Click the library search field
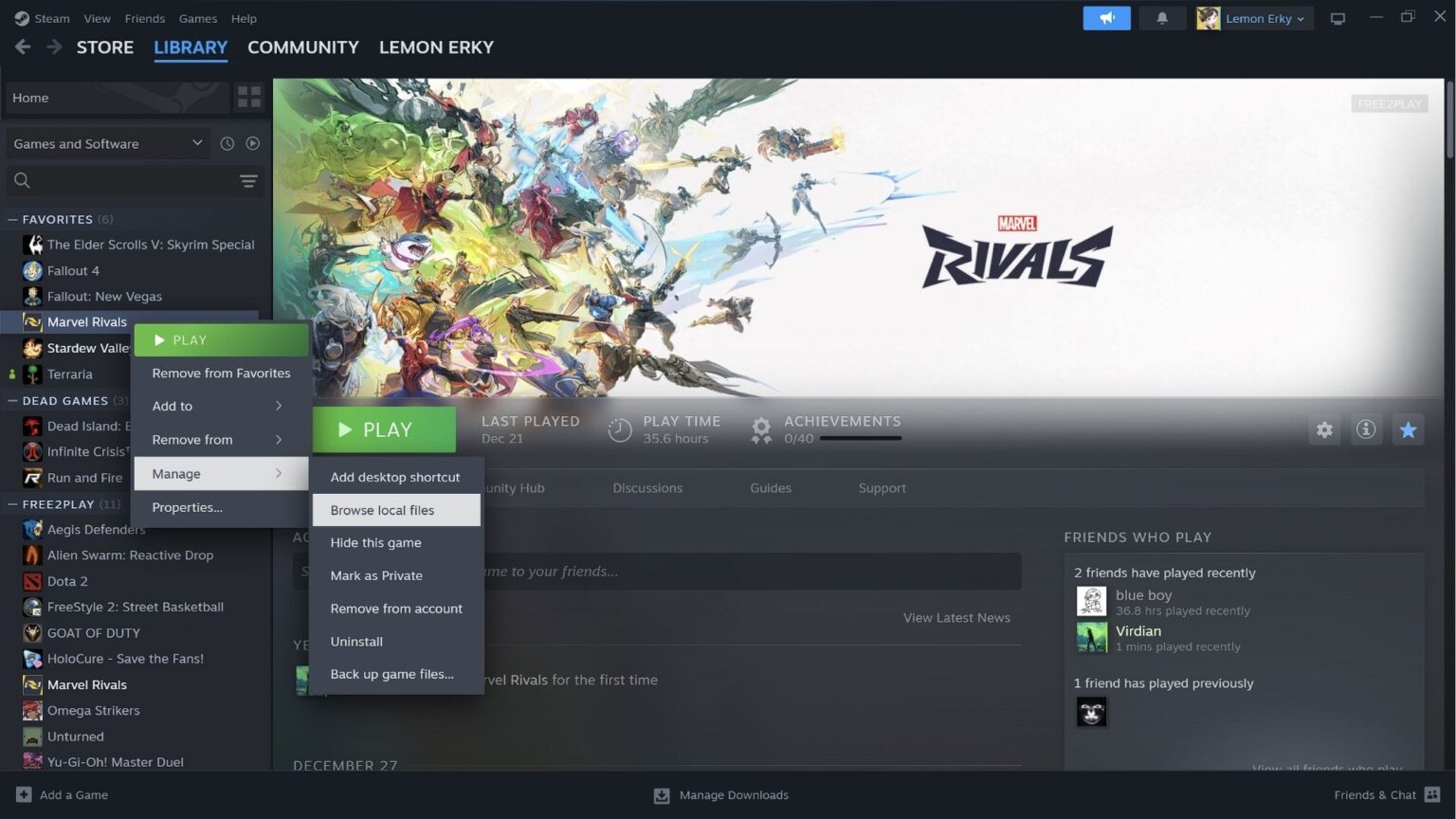This screenshot has height=819, width=1456. click(114, 180)
